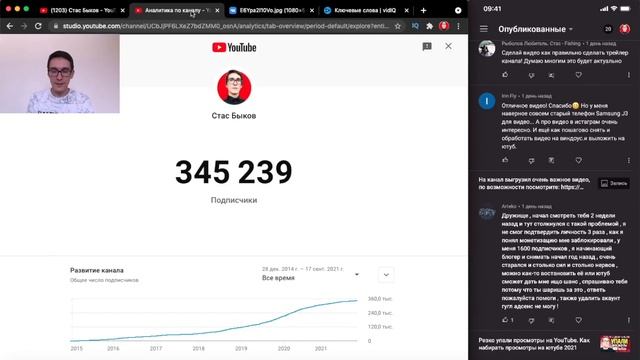The width and height of the screenshot is (640, 360).
Task: Click the Стас Быков channel avatar
Action: pos(234,88)
